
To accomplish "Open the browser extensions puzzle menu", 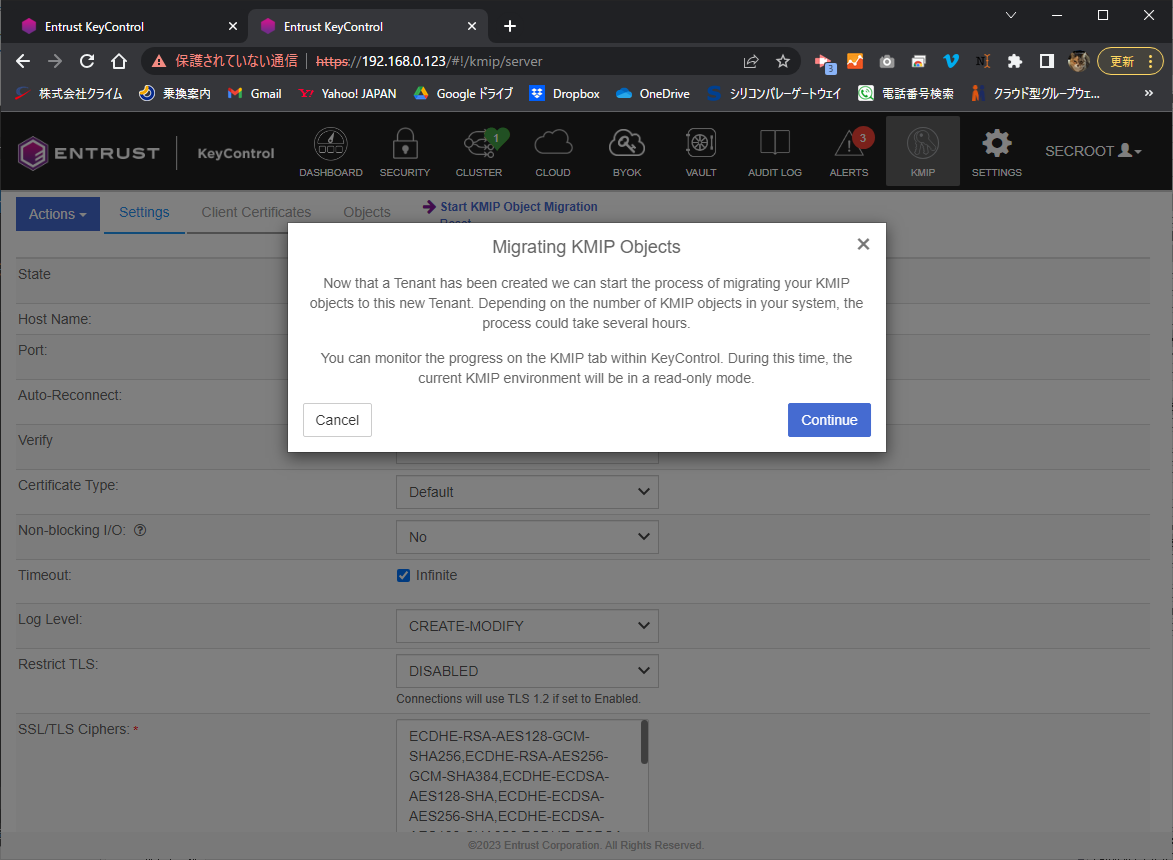I will (x=1014, y=61).
